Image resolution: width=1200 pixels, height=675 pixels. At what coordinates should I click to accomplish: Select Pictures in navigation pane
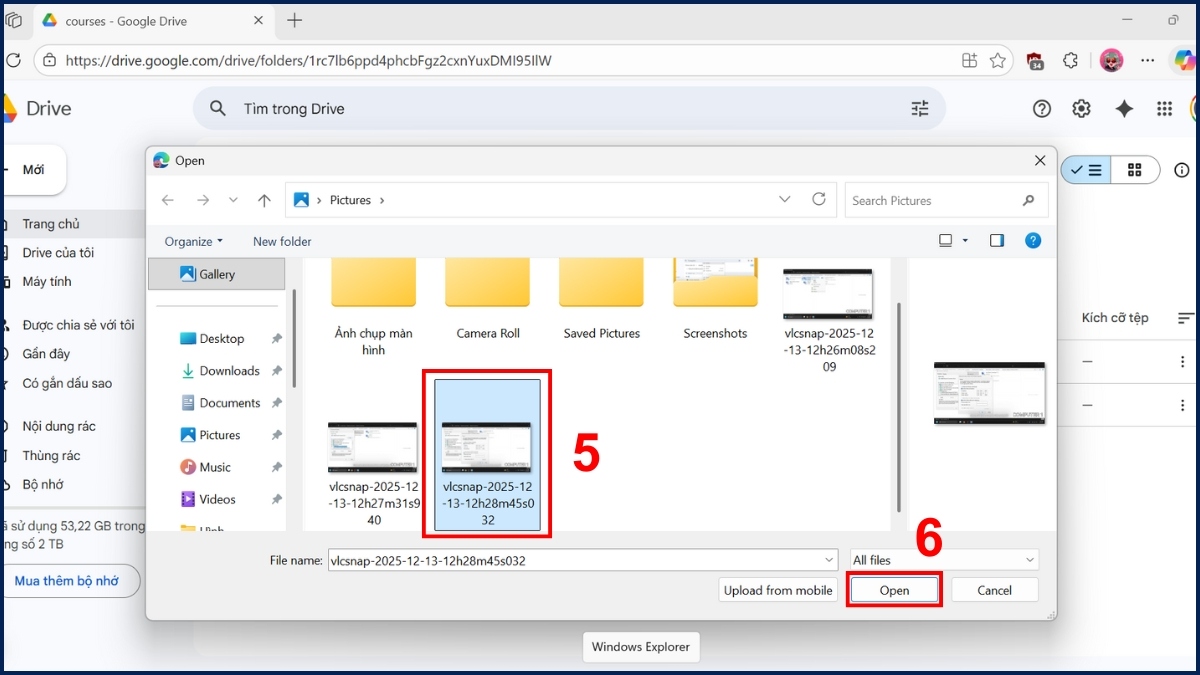[x=220, y=435]
